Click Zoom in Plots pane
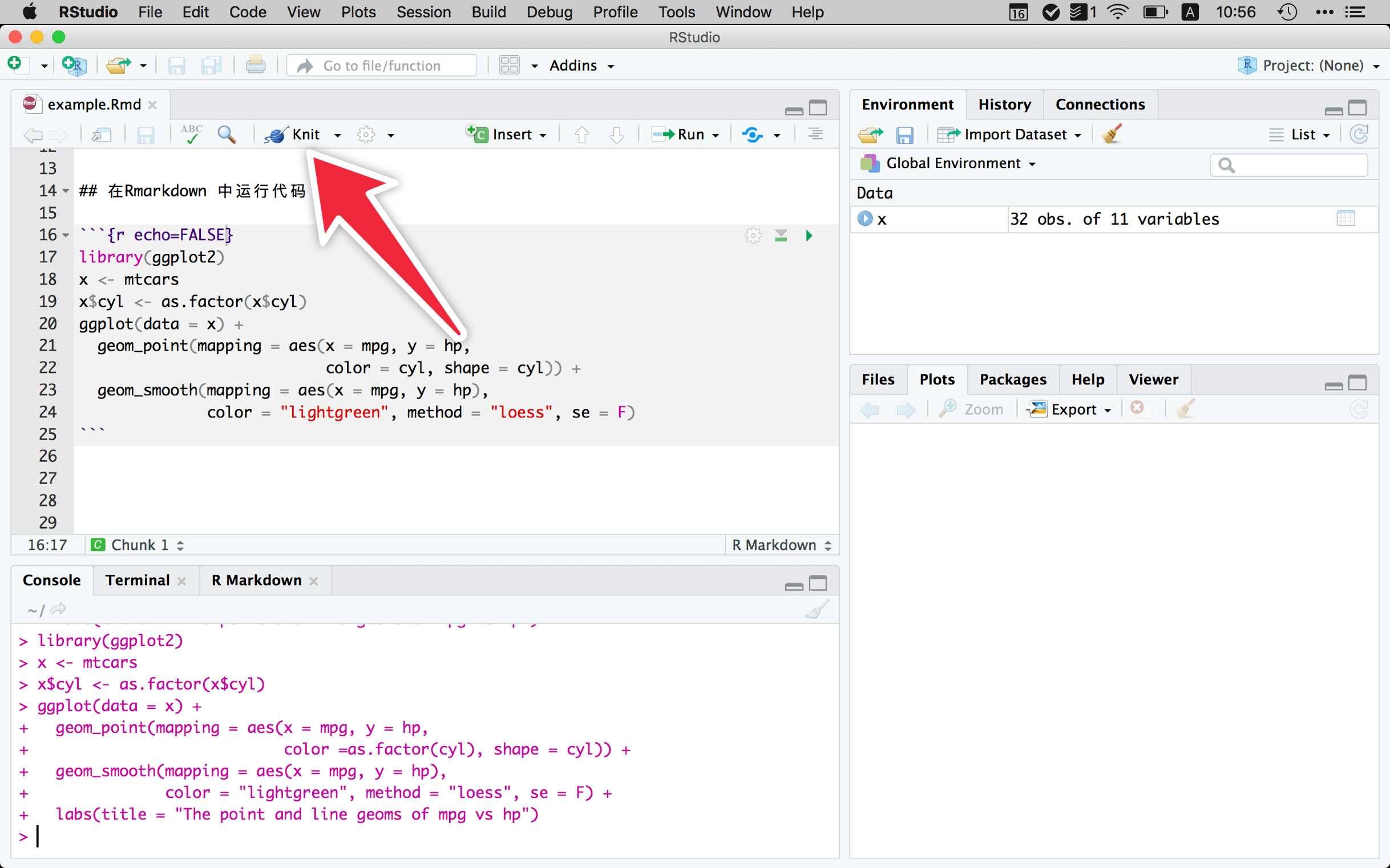 tap(971, 409)
